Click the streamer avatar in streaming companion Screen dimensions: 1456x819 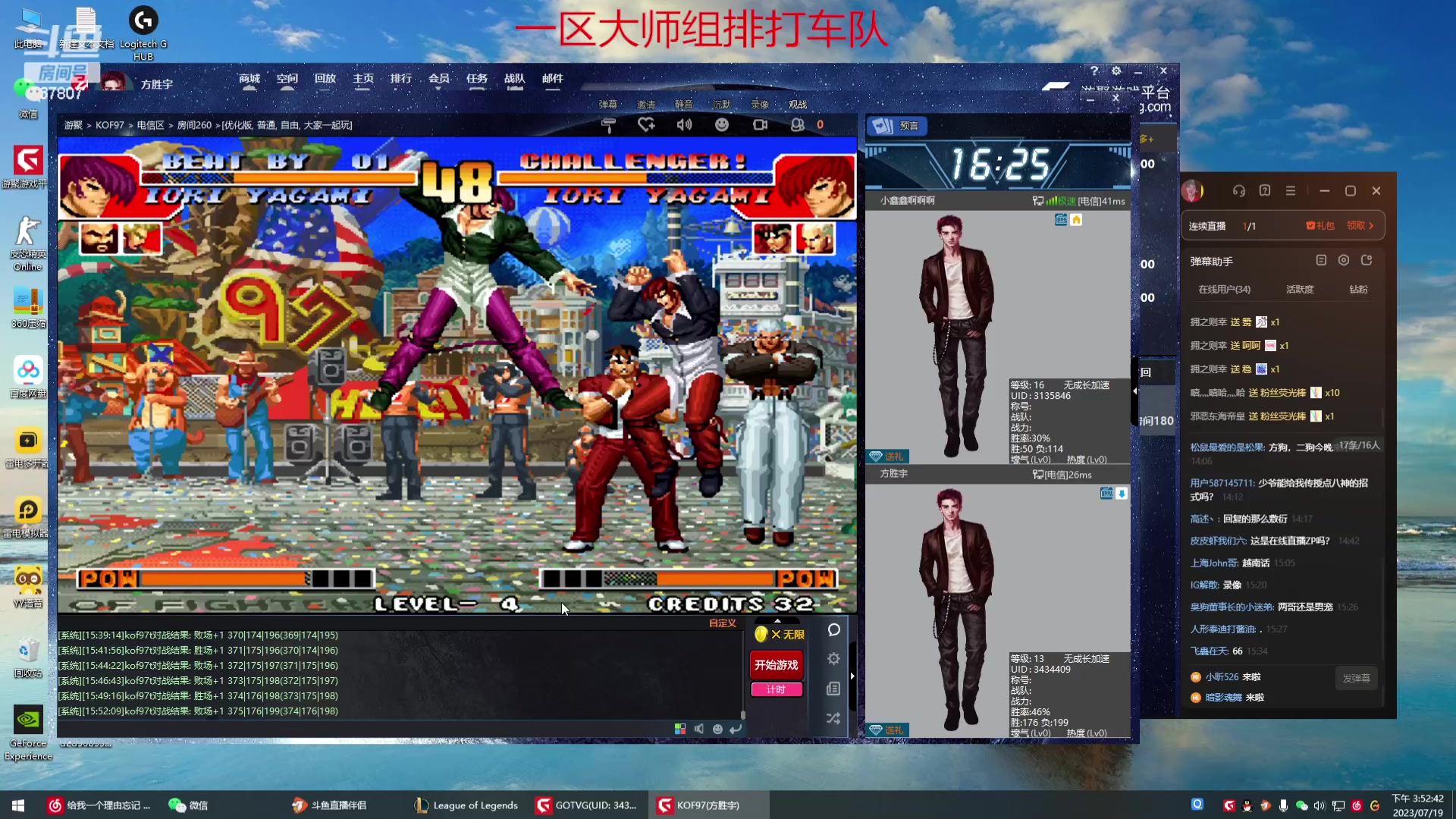(1192, 191)
